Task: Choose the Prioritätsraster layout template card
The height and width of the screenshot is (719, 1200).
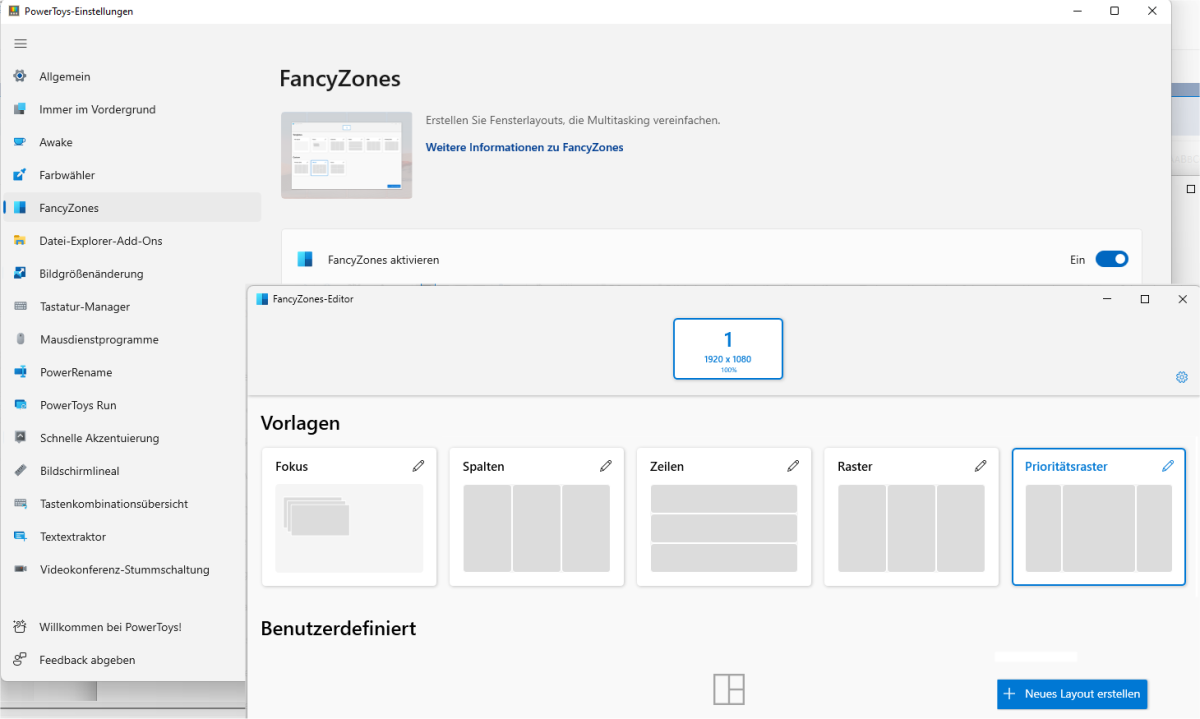Action: (1099, 517)
